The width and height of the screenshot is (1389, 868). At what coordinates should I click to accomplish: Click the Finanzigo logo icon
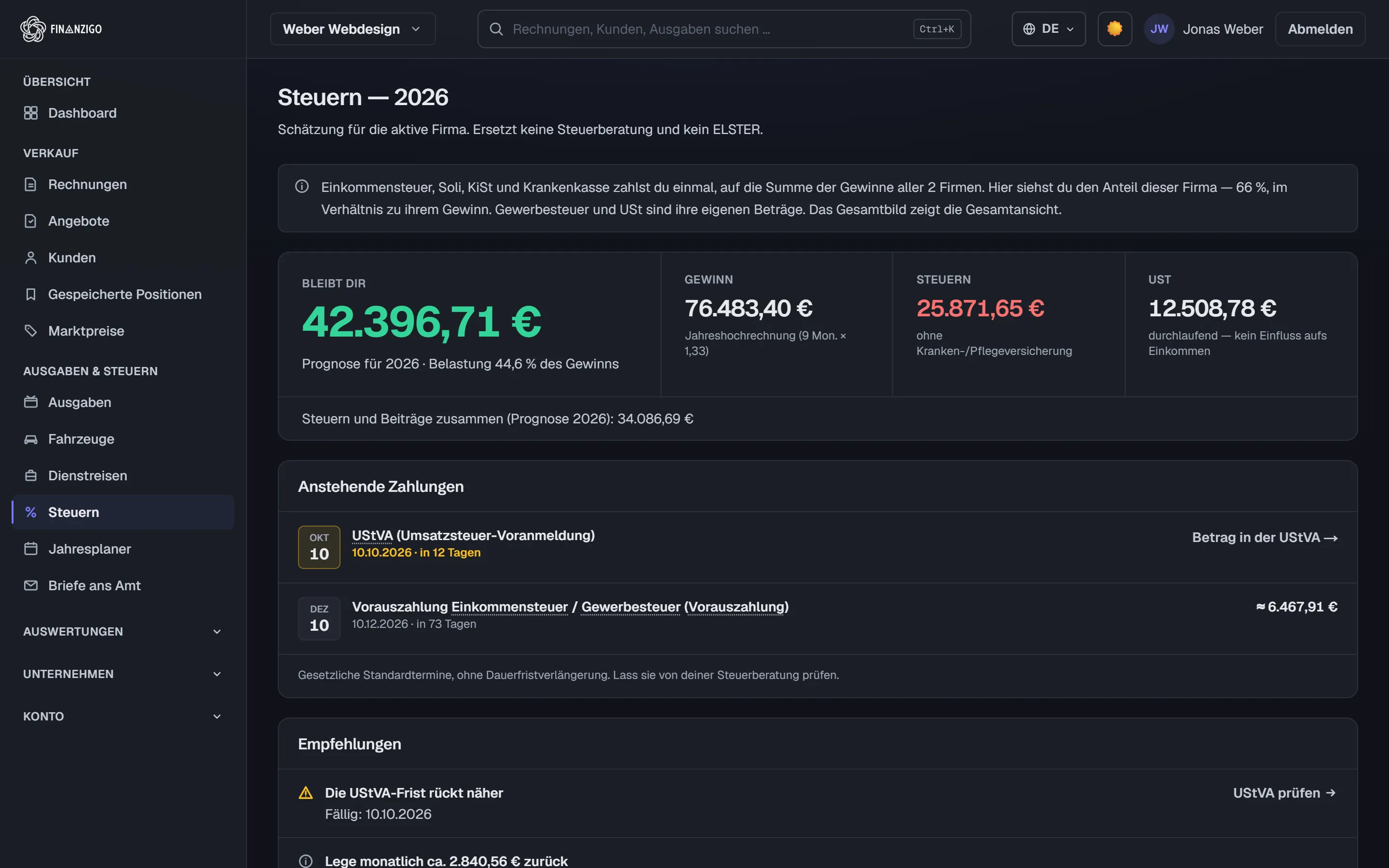(33, 29)
